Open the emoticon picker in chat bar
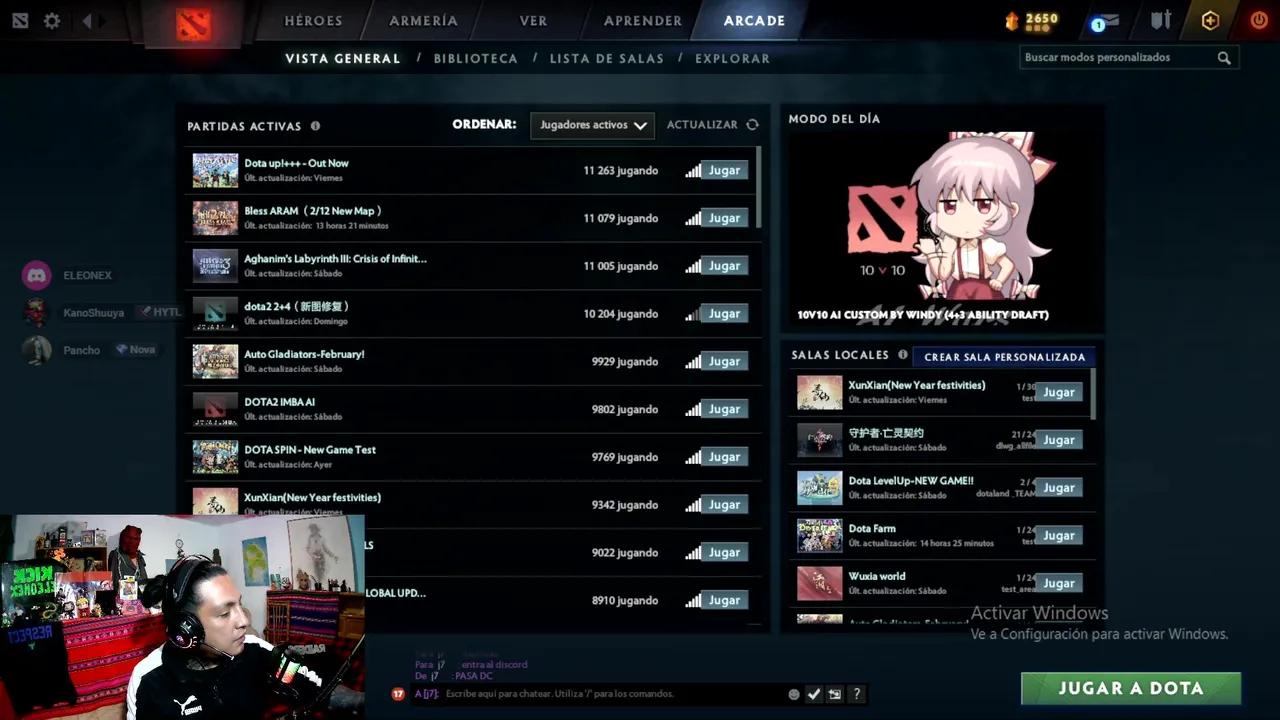The image size is (1280, 720). (x=794, y=694)
